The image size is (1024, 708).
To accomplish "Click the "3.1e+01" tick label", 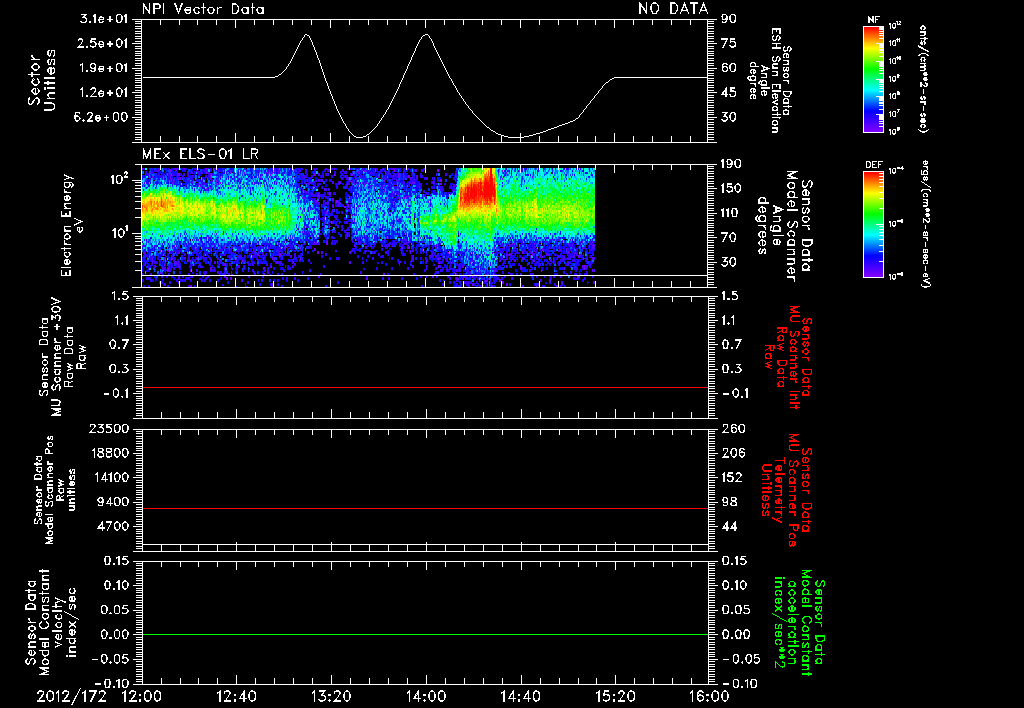I will click(104, 19).
